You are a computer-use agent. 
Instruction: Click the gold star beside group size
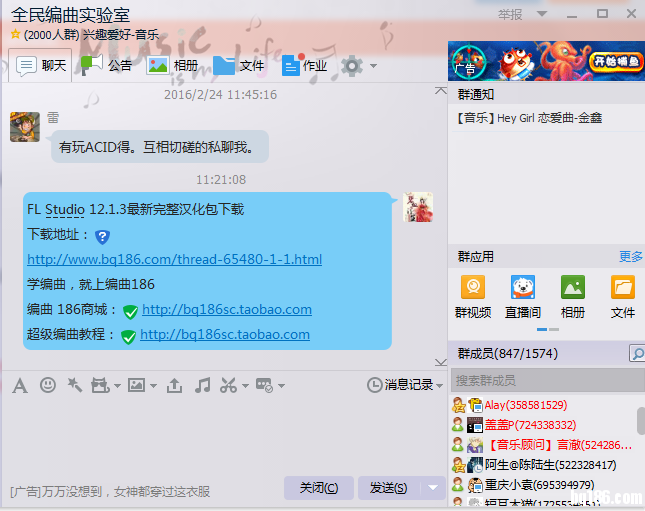pyautogui.click(x=16, y=34)
